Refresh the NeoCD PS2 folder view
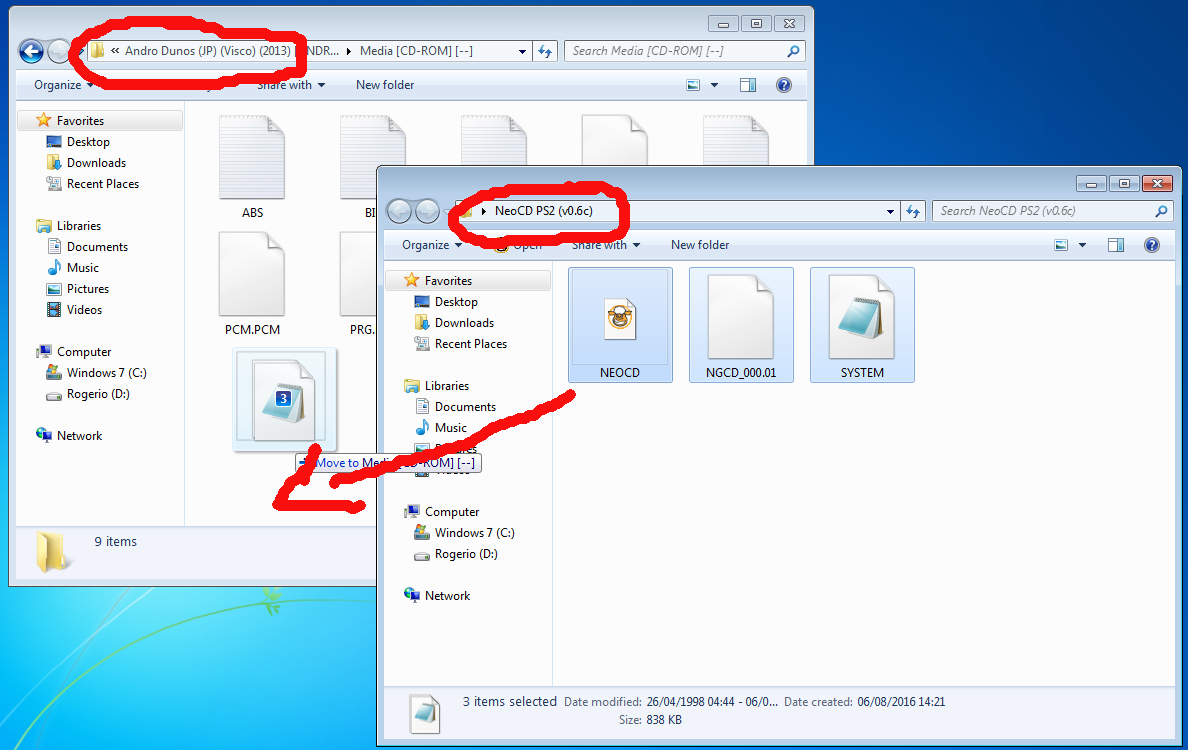The height and width of the screenshot is (750, 1188). (x=912, y=211)
